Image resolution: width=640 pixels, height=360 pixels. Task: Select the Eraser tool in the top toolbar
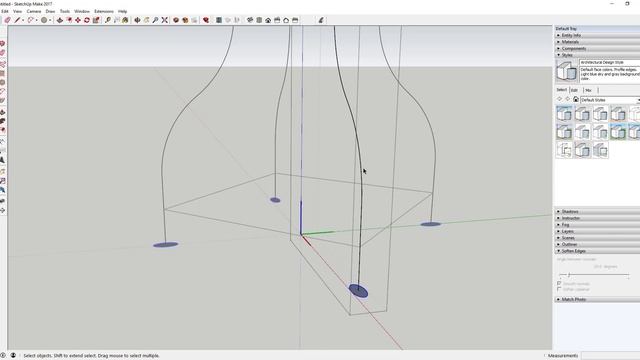pos(7,20)
